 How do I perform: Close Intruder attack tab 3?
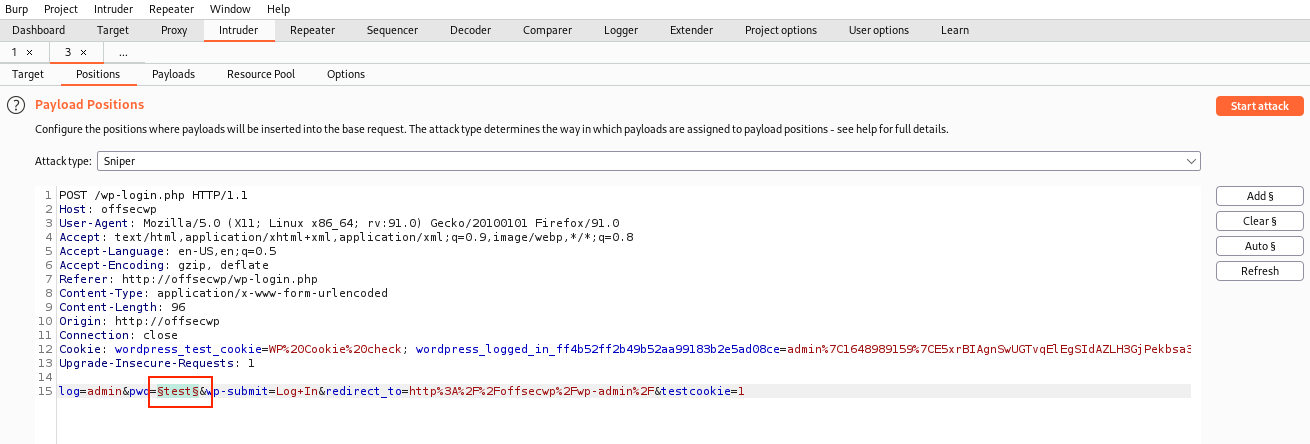(83, 52)
